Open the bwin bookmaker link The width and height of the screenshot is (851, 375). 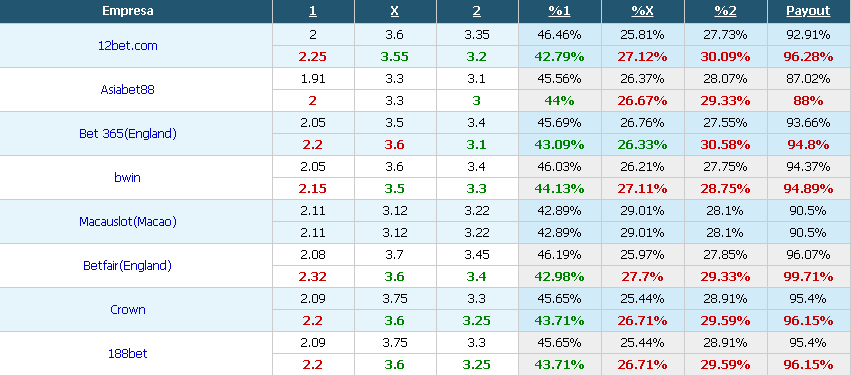coord(128,177)
